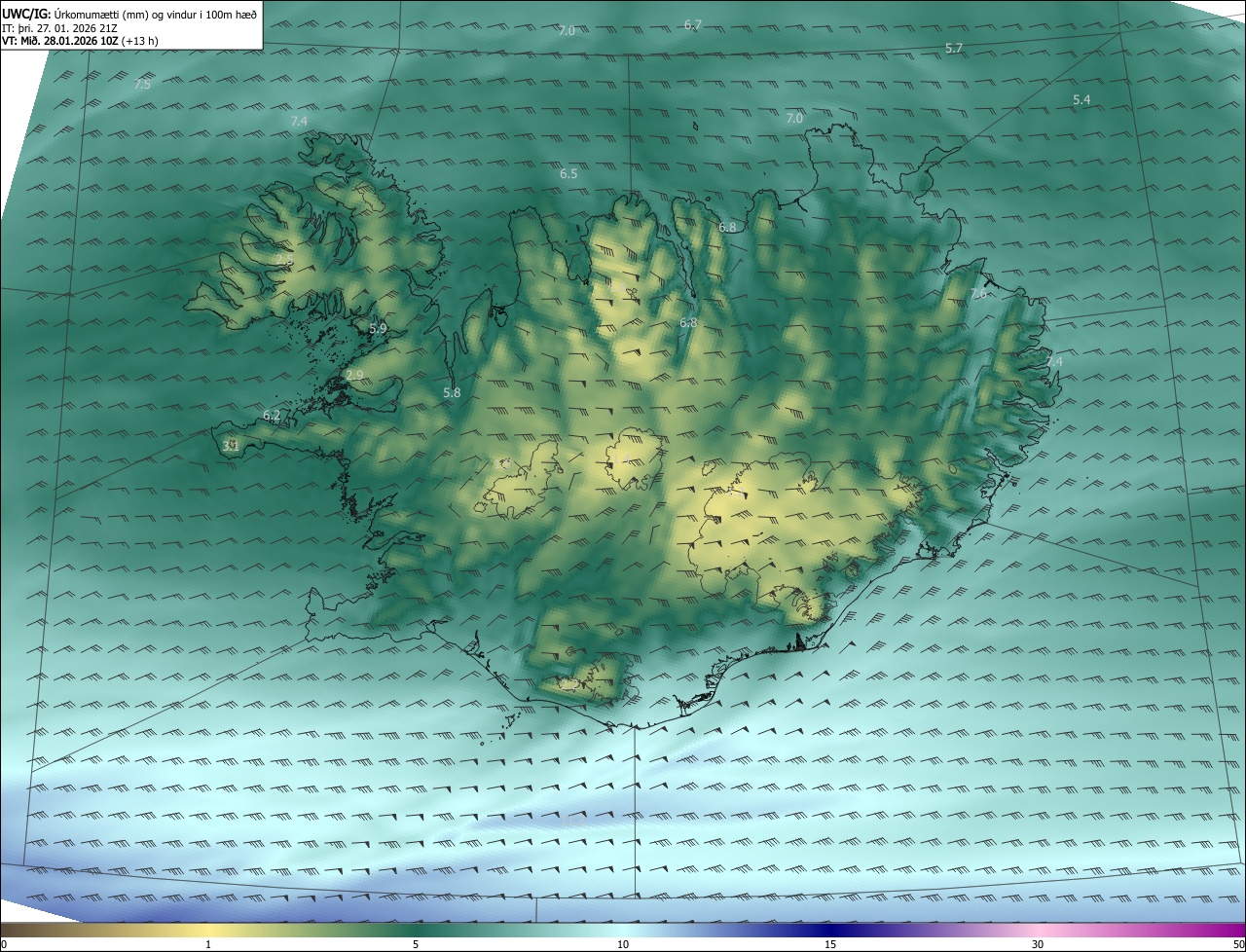Click the 5.9 value label on map

[x=378, y=329]
